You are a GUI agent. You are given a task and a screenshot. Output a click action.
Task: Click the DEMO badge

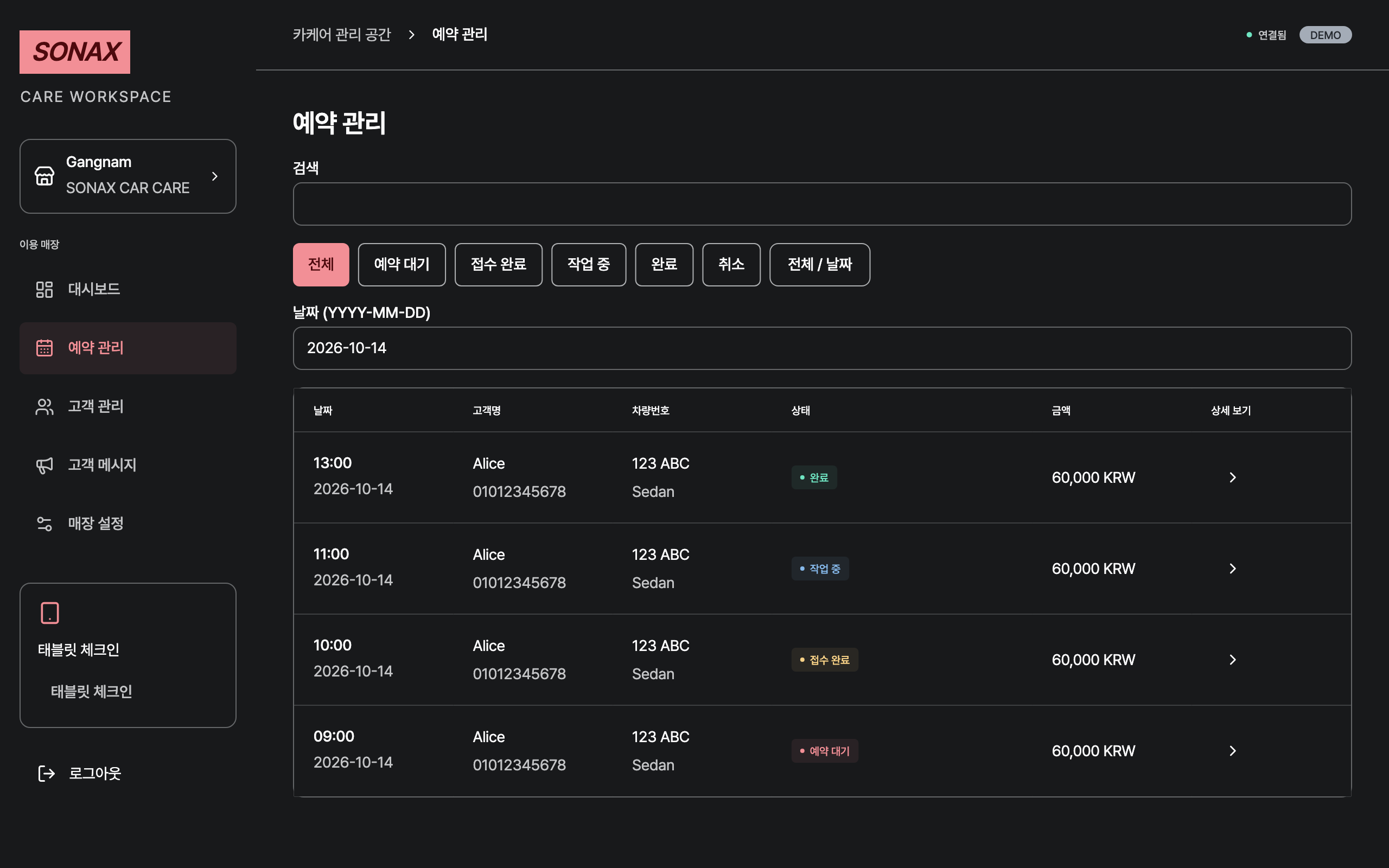tap(1326, 35)
